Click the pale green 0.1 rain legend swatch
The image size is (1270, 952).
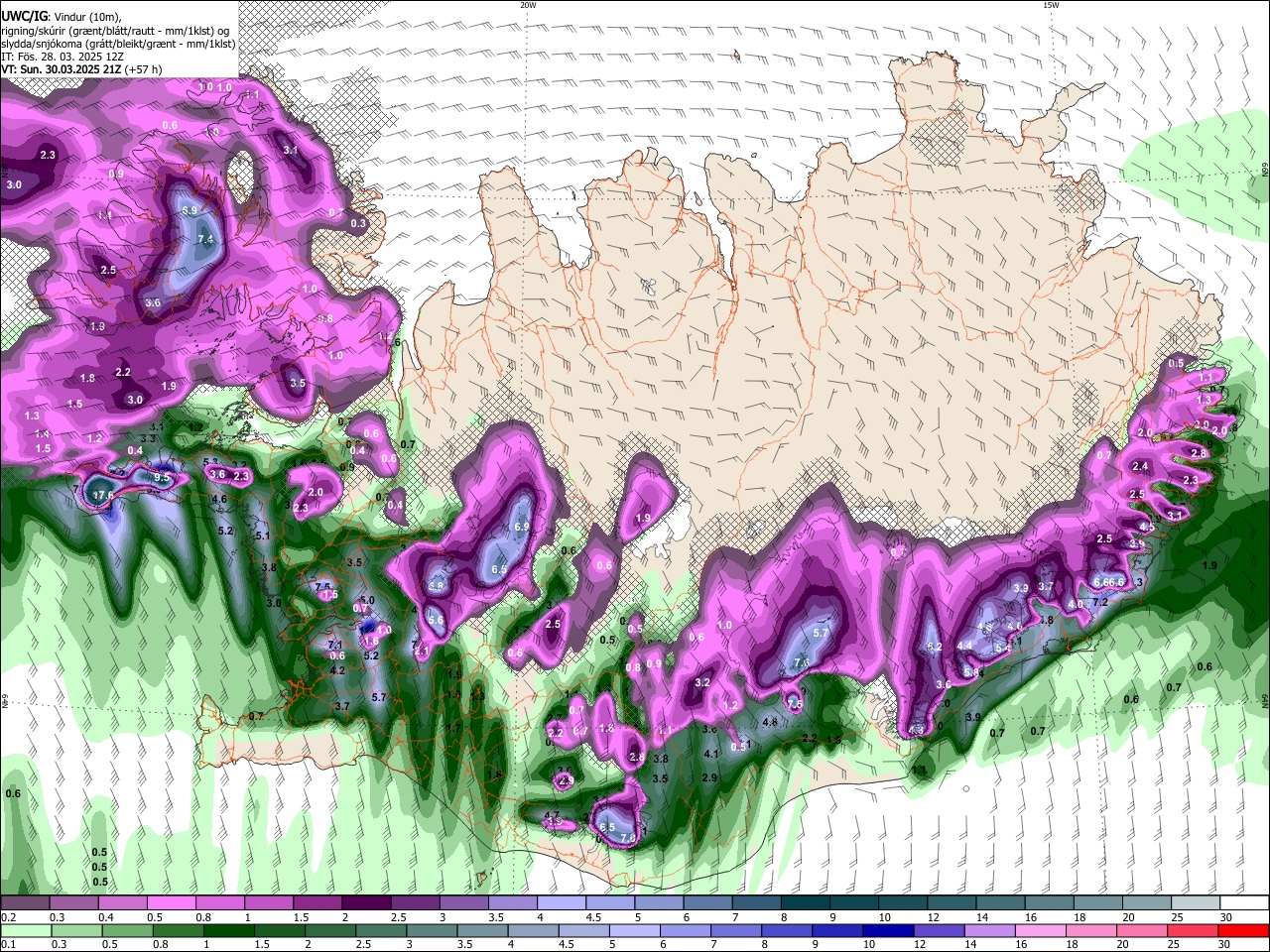(25, 930)
